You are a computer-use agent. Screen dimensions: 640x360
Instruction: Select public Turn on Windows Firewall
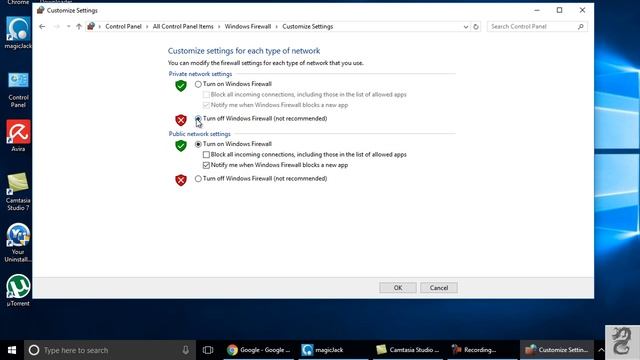click(x=198, y=144)
